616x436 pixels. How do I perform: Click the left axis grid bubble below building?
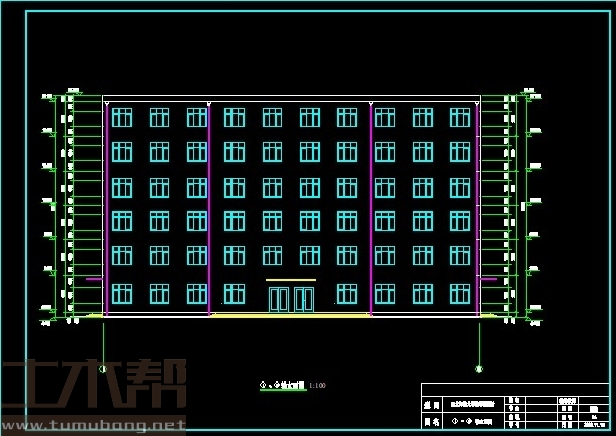click(x=103, y=368)
